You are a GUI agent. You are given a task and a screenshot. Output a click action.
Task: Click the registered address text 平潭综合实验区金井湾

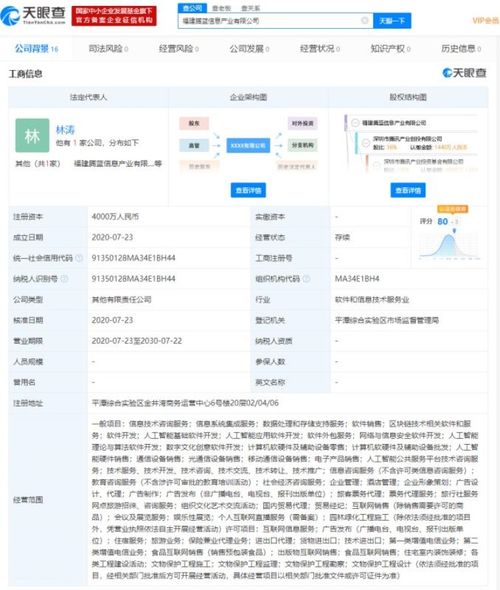coord(129,403)
